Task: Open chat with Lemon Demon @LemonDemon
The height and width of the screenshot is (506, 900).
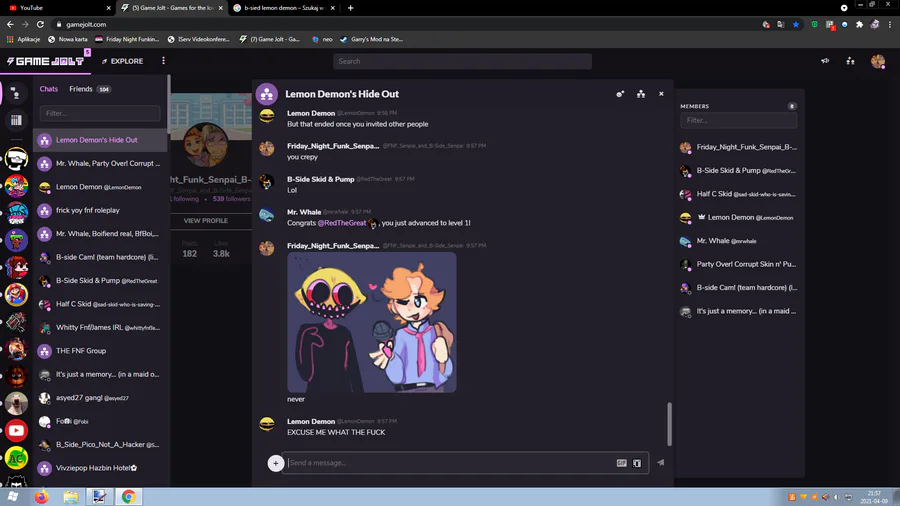Action: pos(100,187)
